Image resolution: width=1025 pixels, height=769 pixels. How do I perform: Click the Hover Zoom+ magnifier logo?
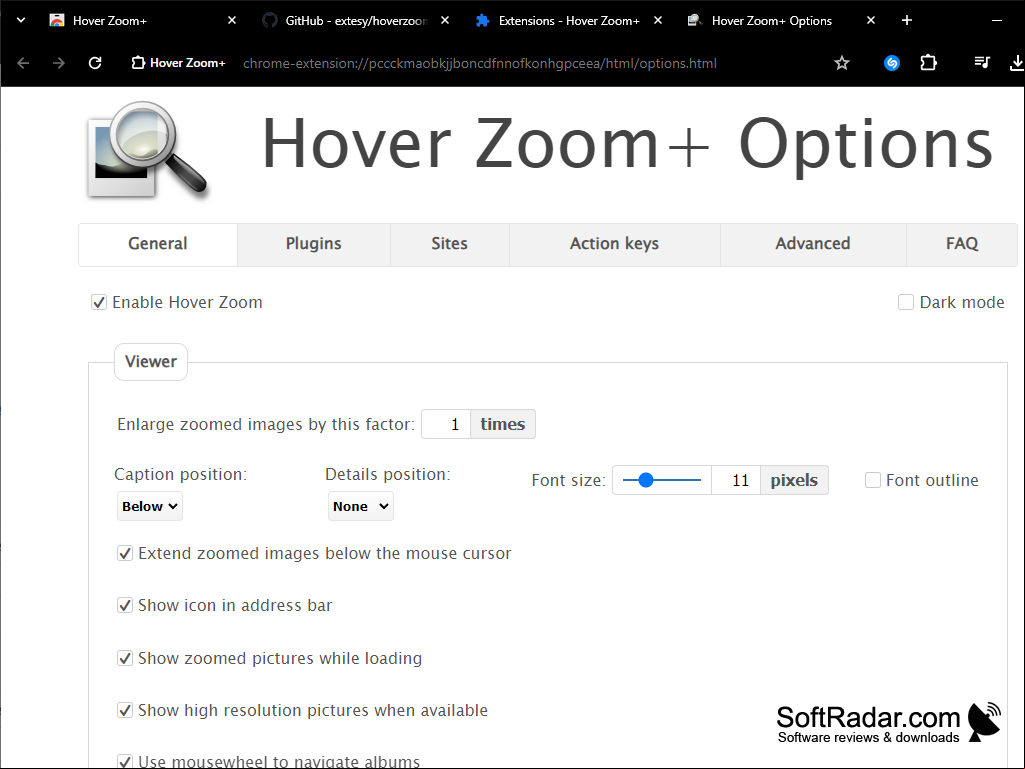147,150
